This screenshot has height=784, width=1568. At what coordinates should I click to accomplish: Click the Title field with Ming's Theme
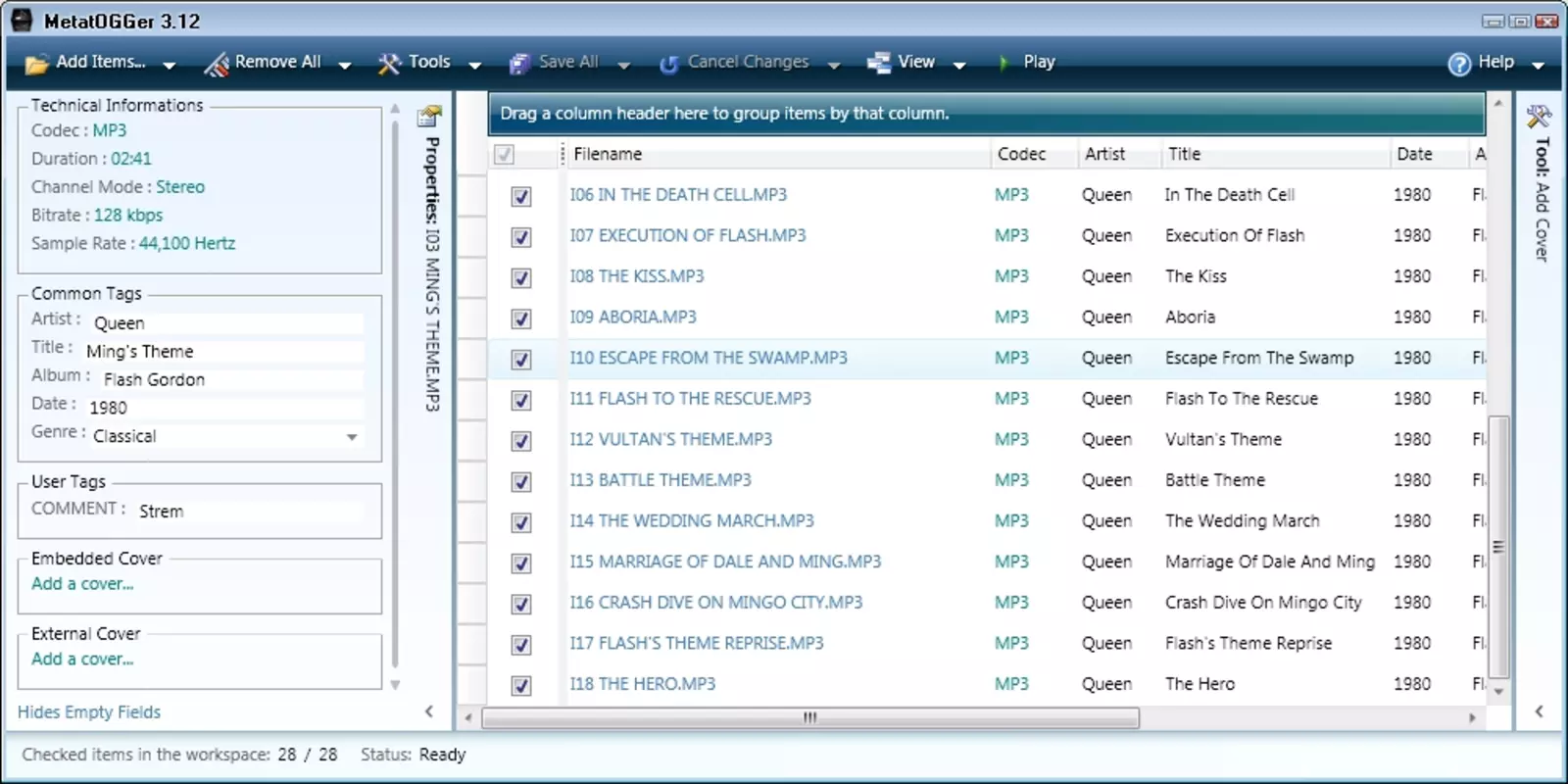pyautogui.click(x=223, y=352)
